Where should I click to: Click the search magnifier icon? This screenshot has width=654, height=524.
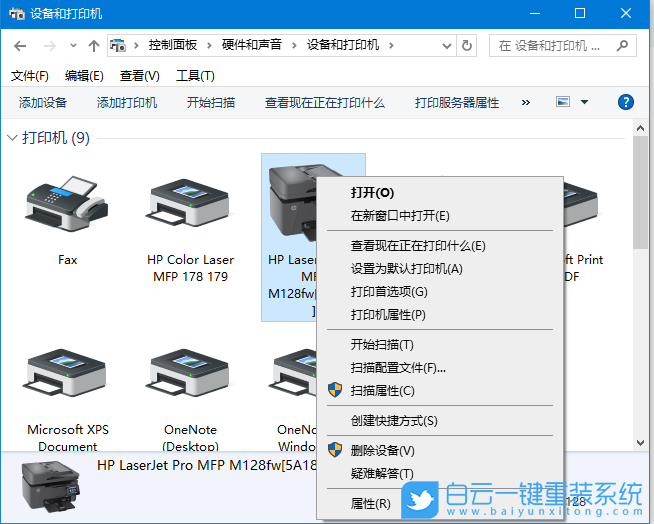click(622, 45)
